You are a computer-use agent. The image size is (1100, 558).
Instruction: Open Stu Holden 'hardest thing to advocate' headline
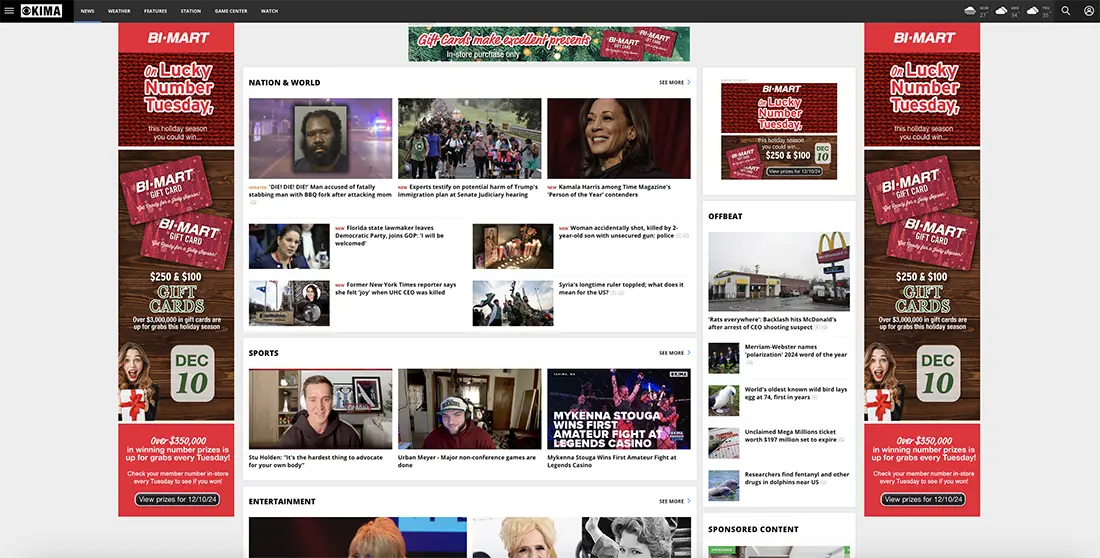(316, 461)
